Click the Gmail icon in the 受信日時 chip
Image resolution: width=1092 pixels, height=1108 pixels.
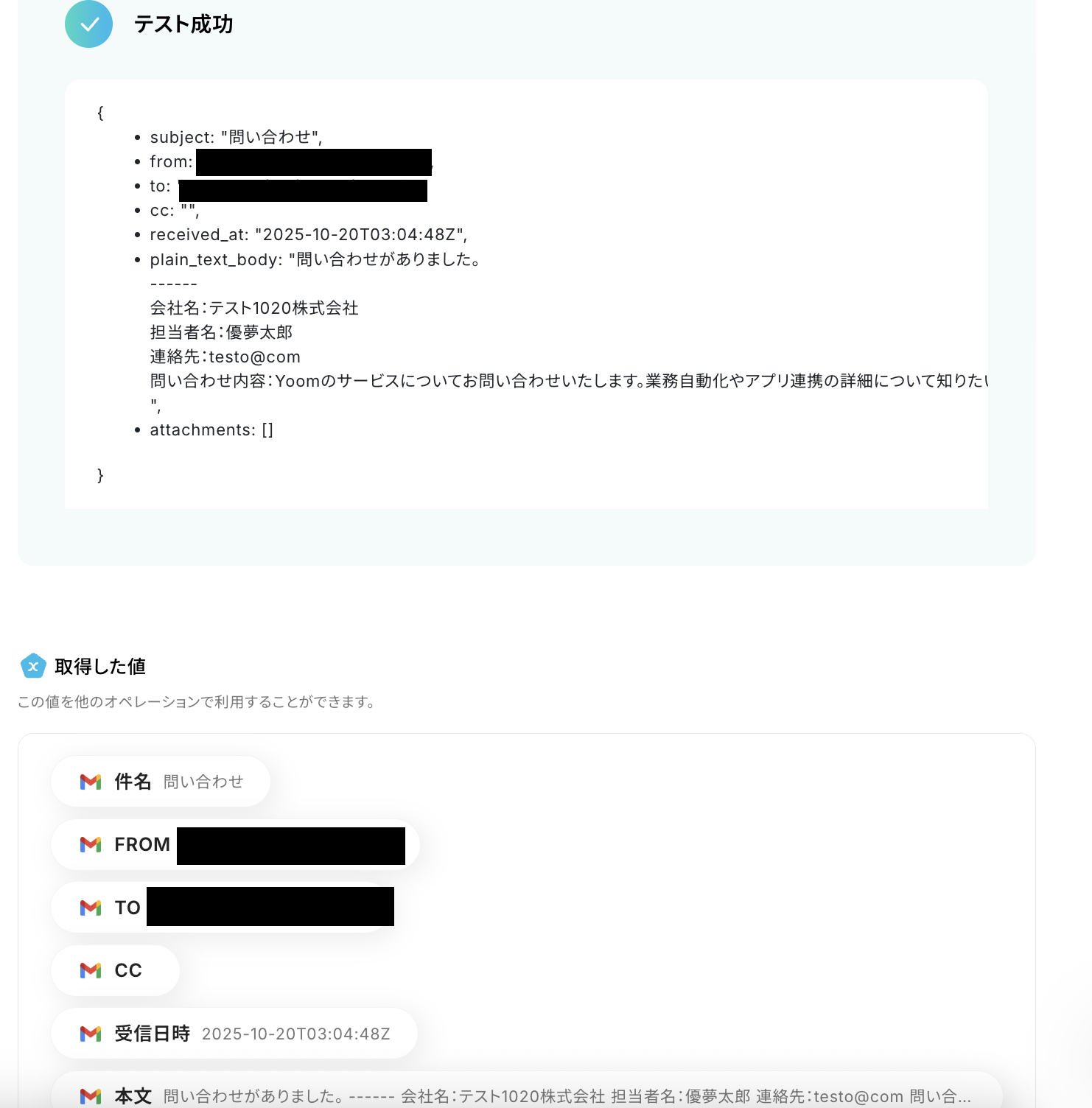(91, 1034)
